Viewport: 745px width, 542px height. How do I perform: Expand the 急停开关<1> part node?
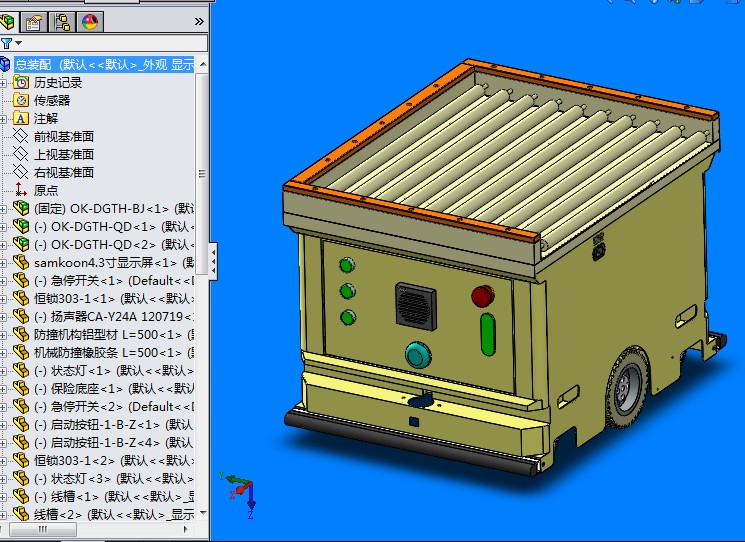pos(3,281)
